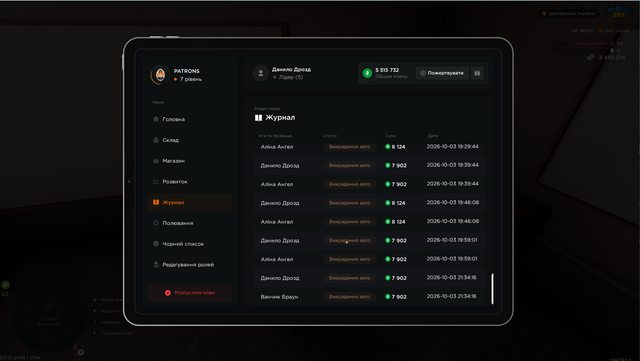Viewport: 640px width, 361px height.
Task: Click the status pill in the Ванчик Браун row
Action: pos(349,297)
